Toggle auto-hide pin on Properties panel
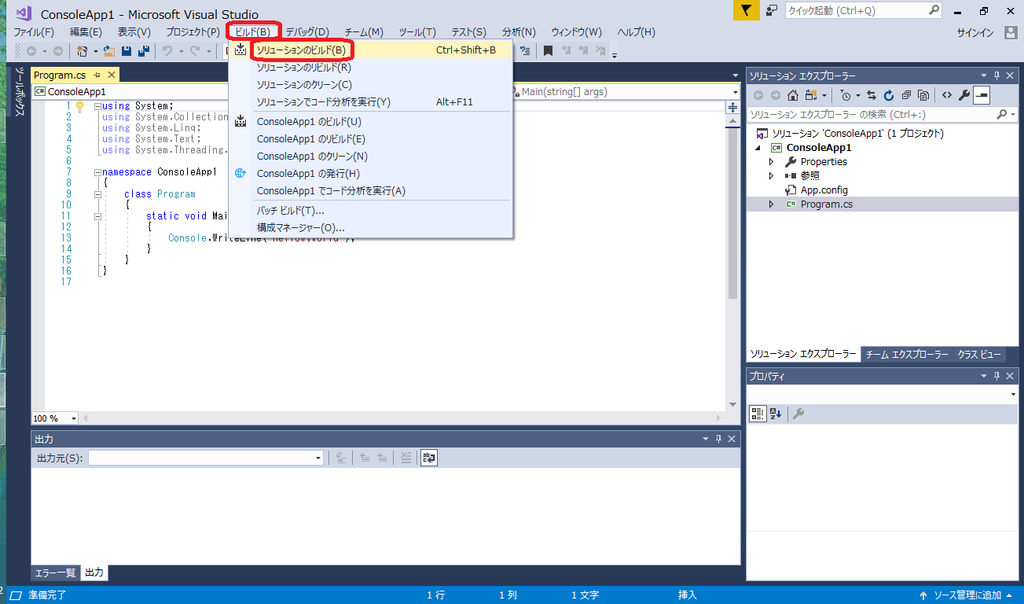Image resolution: width=1024 pixels, height=604 pixels. [x=997, y=376]
